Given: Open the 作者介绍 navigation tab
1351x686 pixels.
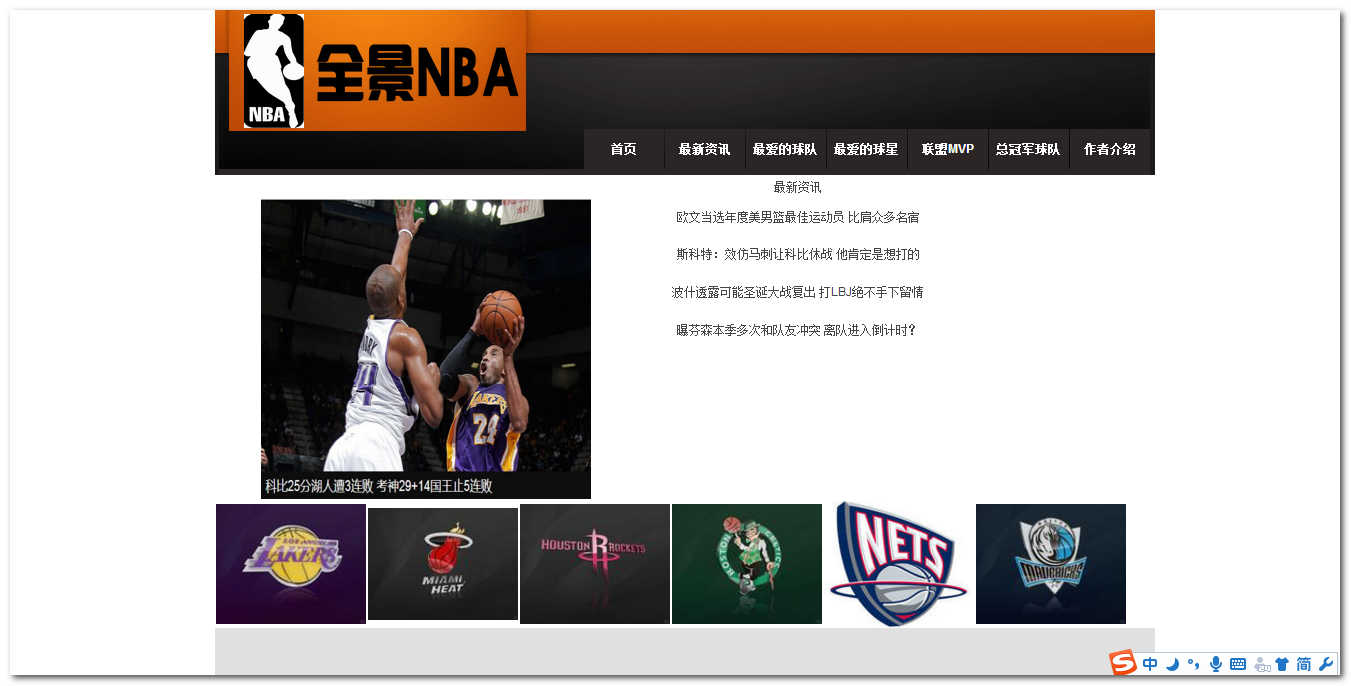Looking at the screenshot, I should click(1109, 149).
